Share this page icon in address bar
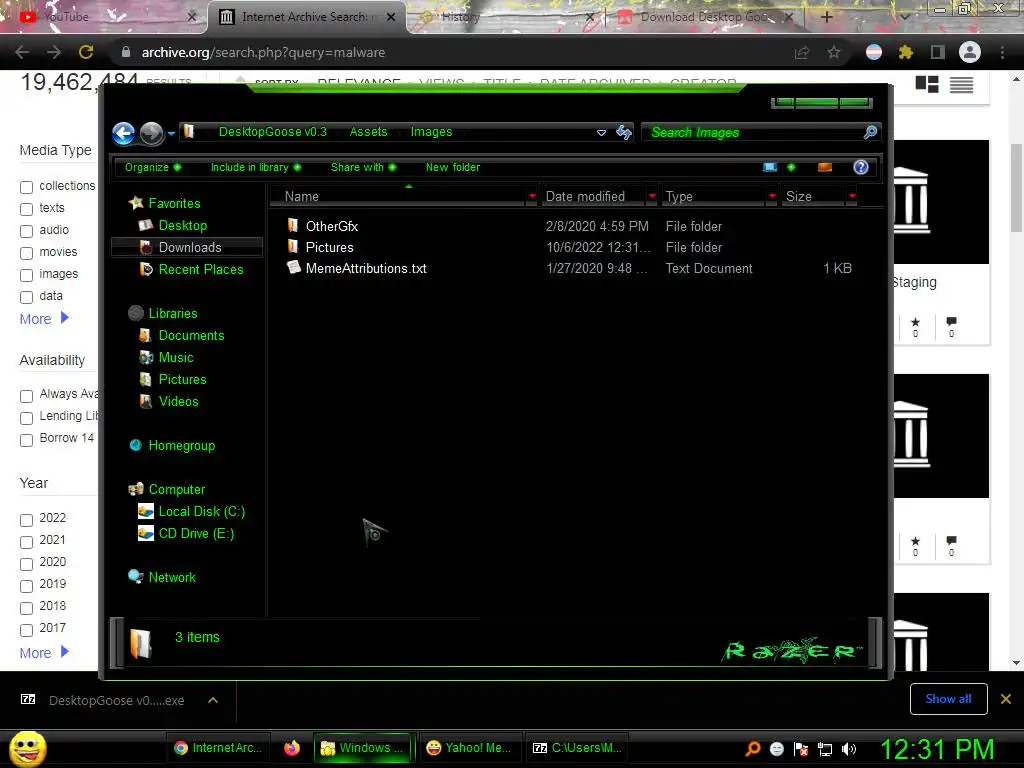This screenshot has width=1024, height=768. click(x=801, y=52)
